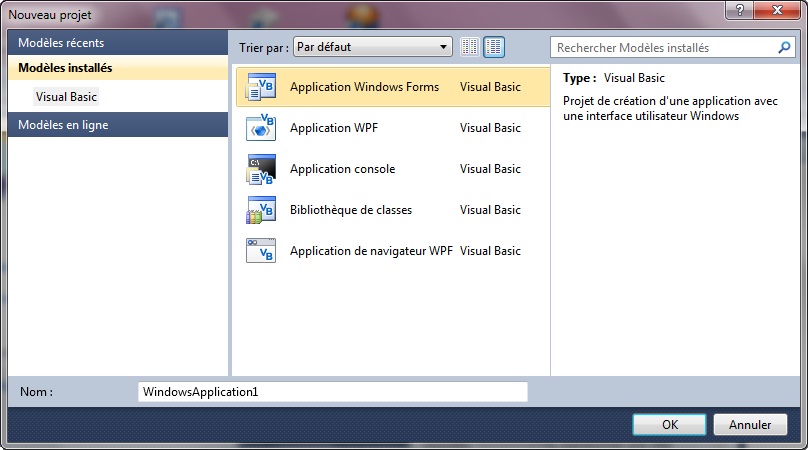Click Visual Basic in the Application console row
808x450 pixels.
click(x=490, y=169)
